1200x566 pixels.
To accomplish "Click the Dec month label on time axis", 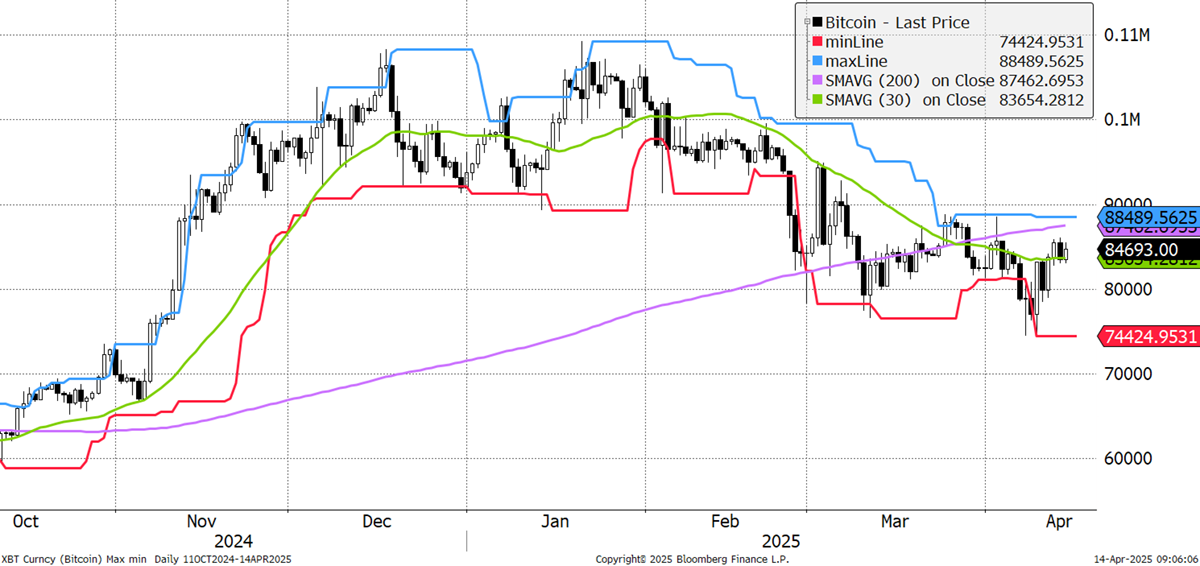I will 377,522.
